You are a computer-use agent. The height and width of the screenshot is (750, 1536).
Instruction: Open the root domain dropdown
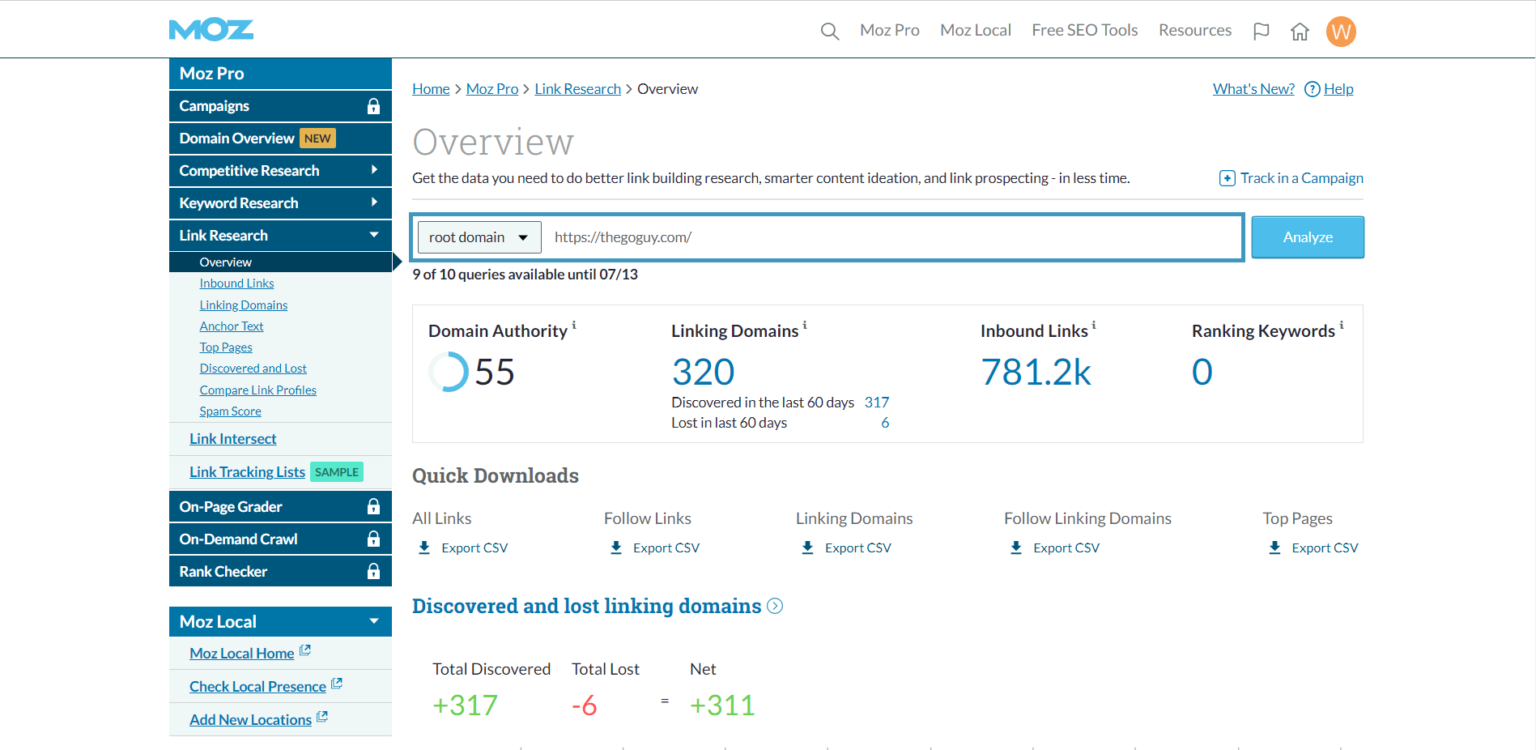pos(479,237)
